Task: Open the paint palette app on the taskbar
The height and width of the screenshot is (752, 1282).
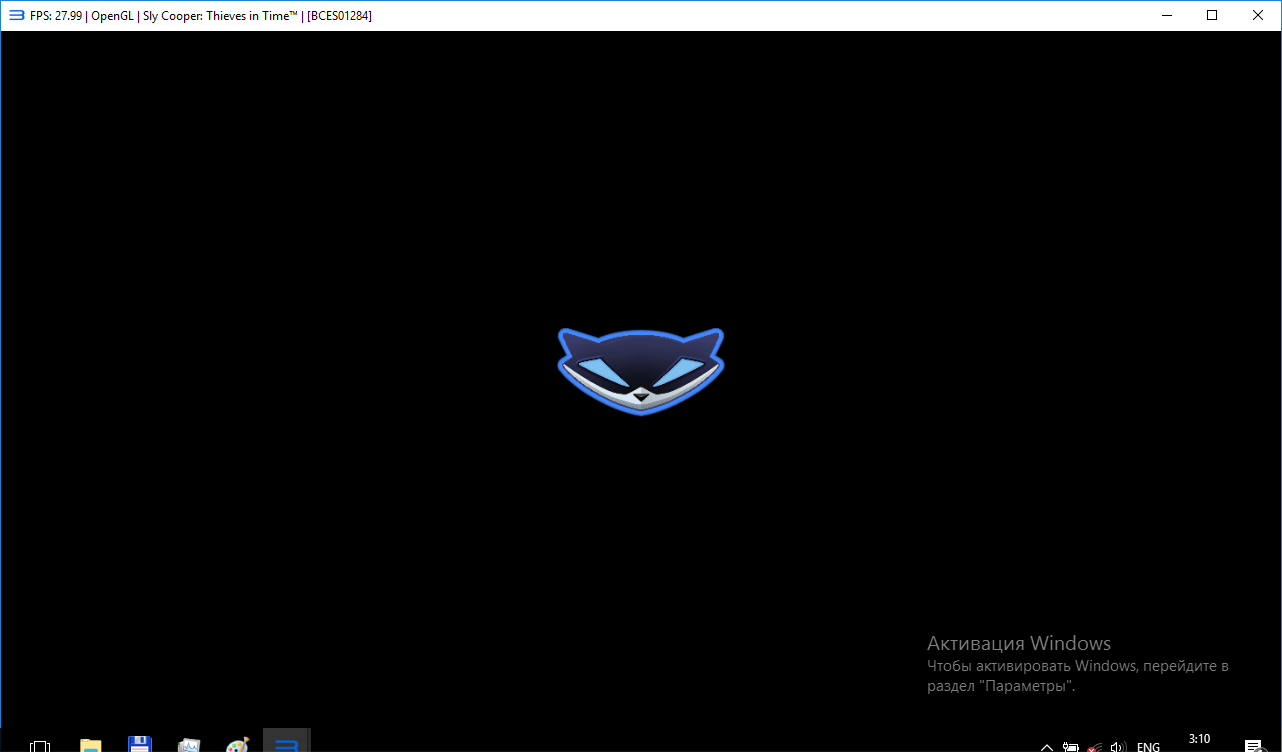Action: click(x=237, y=745)
